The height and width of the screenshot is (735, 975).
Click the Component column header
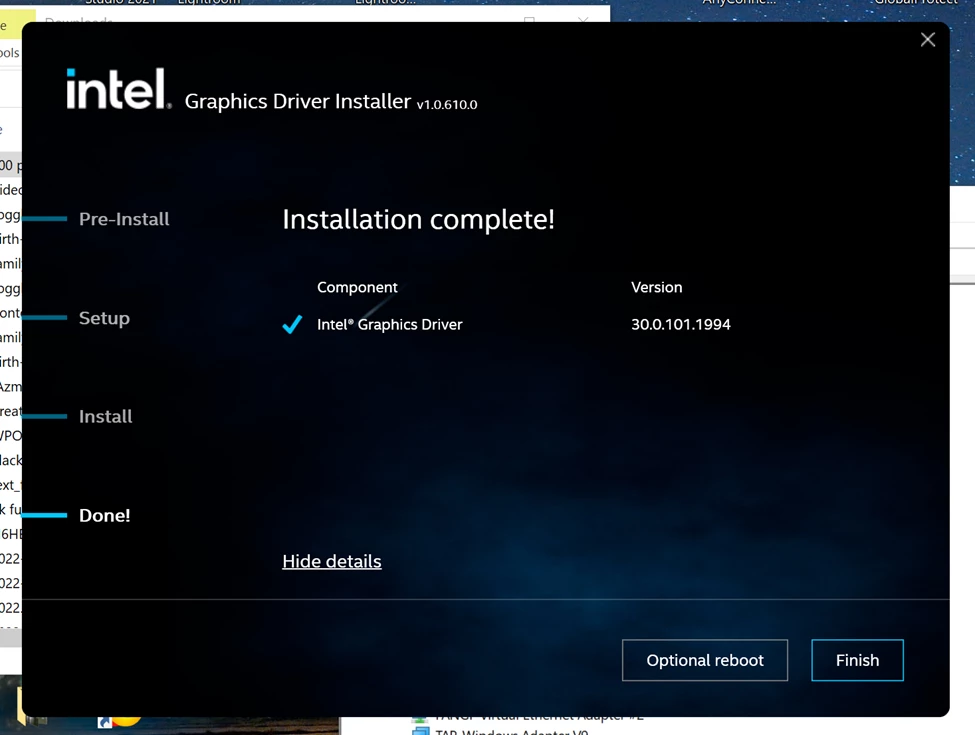point(357,287)
